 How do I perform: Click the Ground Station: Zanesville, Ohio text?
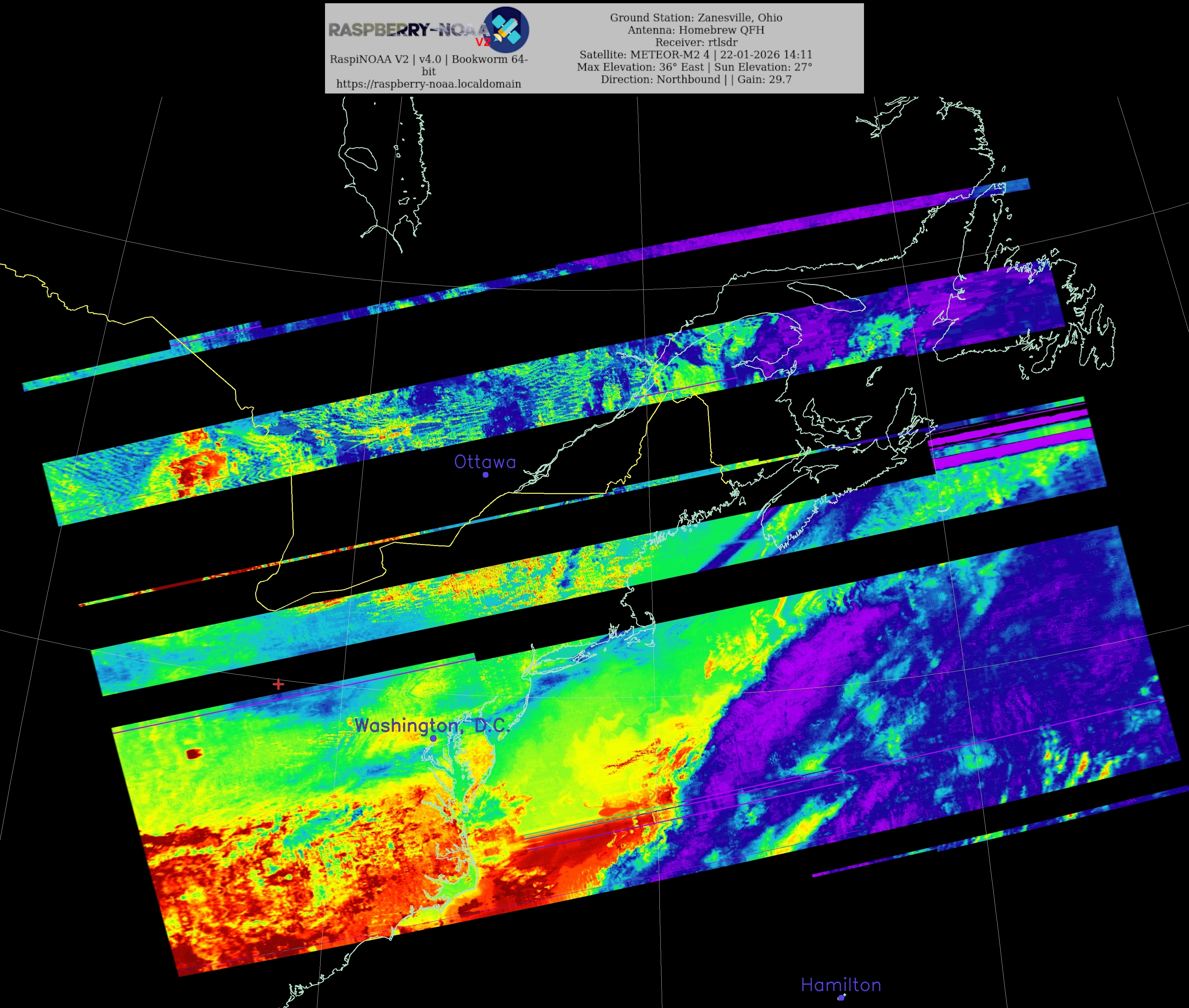696,18
